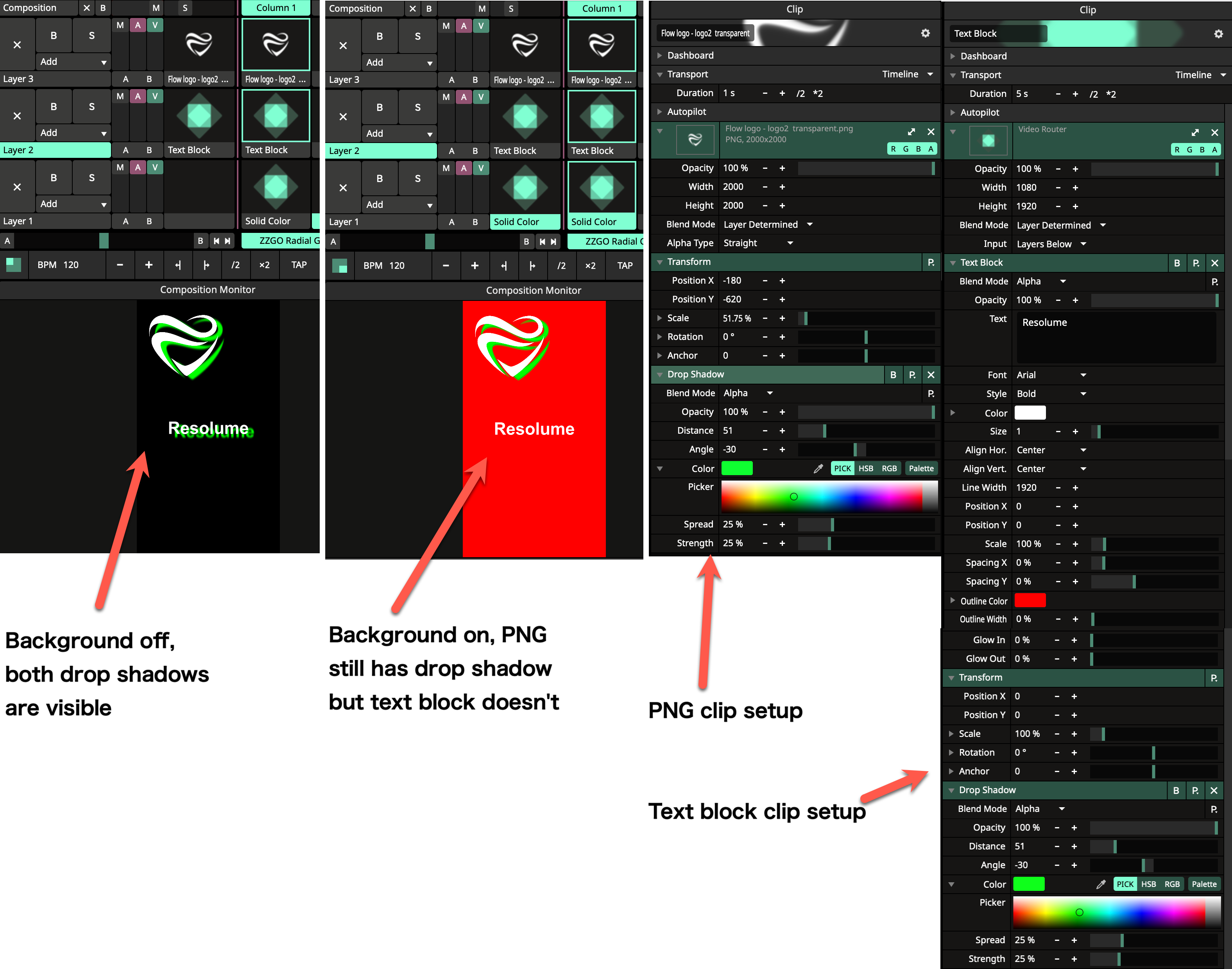Select Solid Color thumbnail in left Layer 1
The image size is (1232, 969).
click(x=276, y=187)
